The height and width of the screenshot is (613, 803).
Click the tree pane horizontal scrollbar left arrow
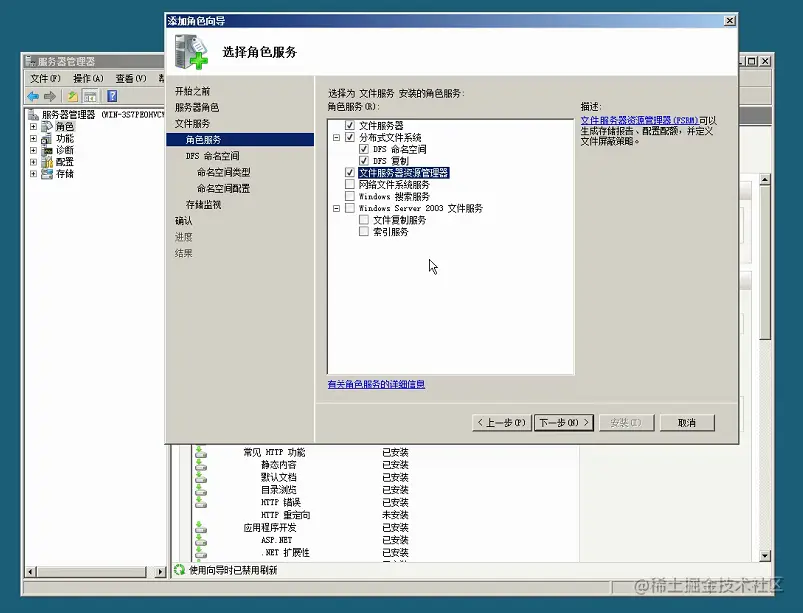(x=31, y=572)
